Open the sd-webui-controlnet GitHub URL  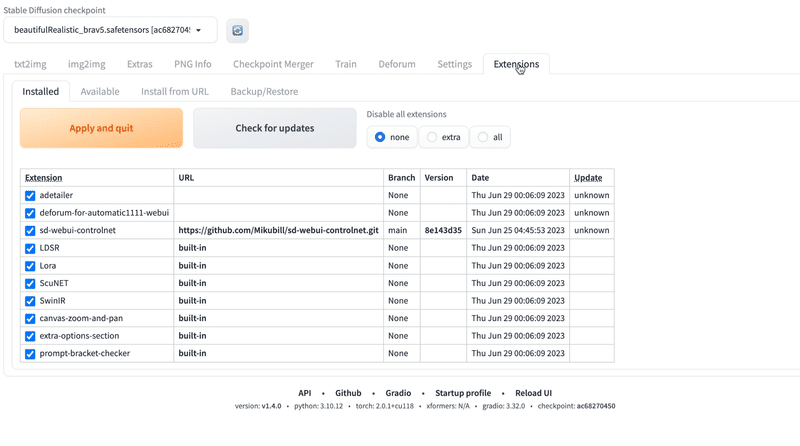click(278, 230)
